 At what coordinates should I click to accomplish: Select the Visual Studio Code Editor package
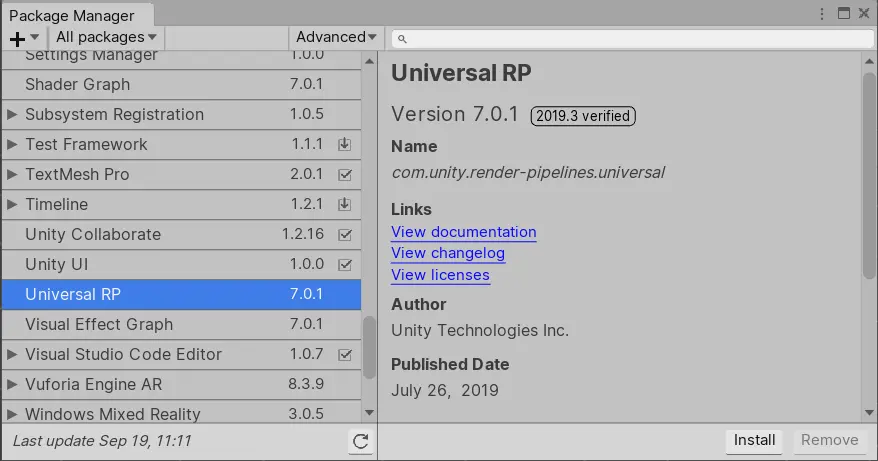(181, 354)
